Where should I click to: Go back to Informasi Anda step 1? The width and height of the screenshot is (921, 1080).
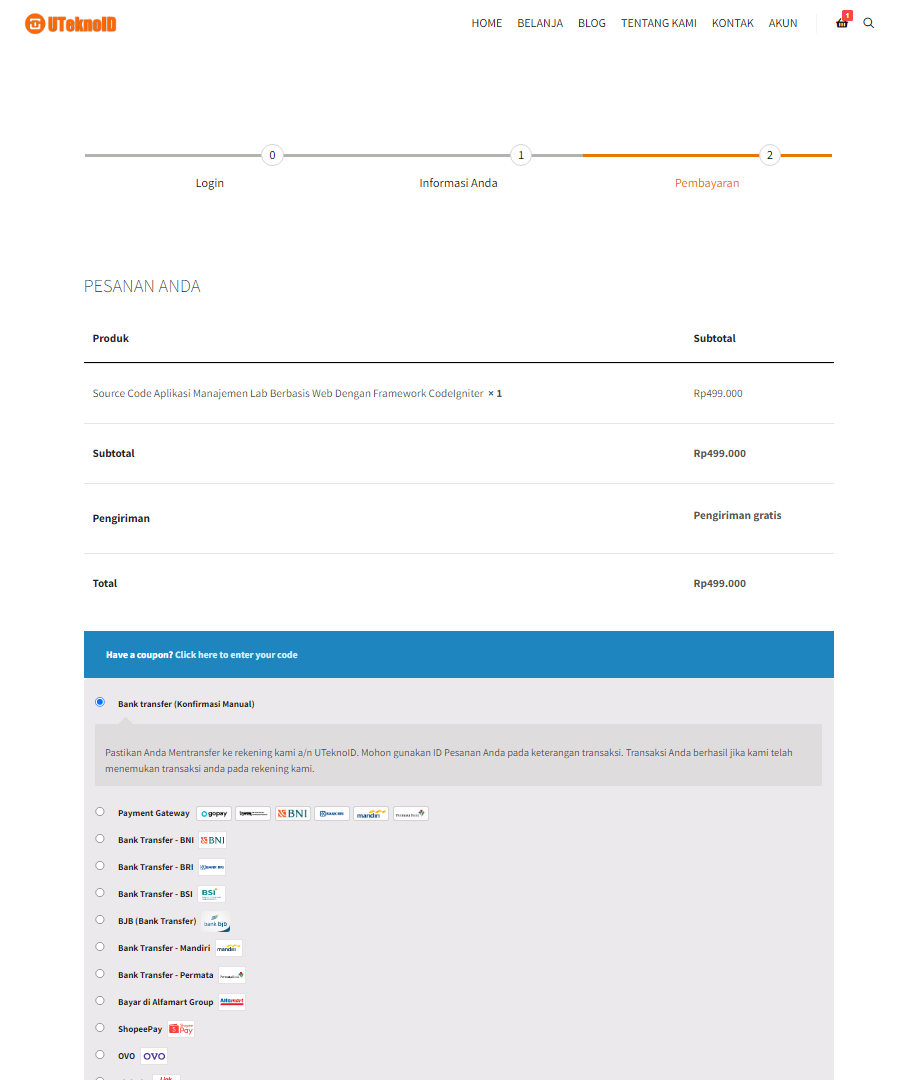click(520, 155)
